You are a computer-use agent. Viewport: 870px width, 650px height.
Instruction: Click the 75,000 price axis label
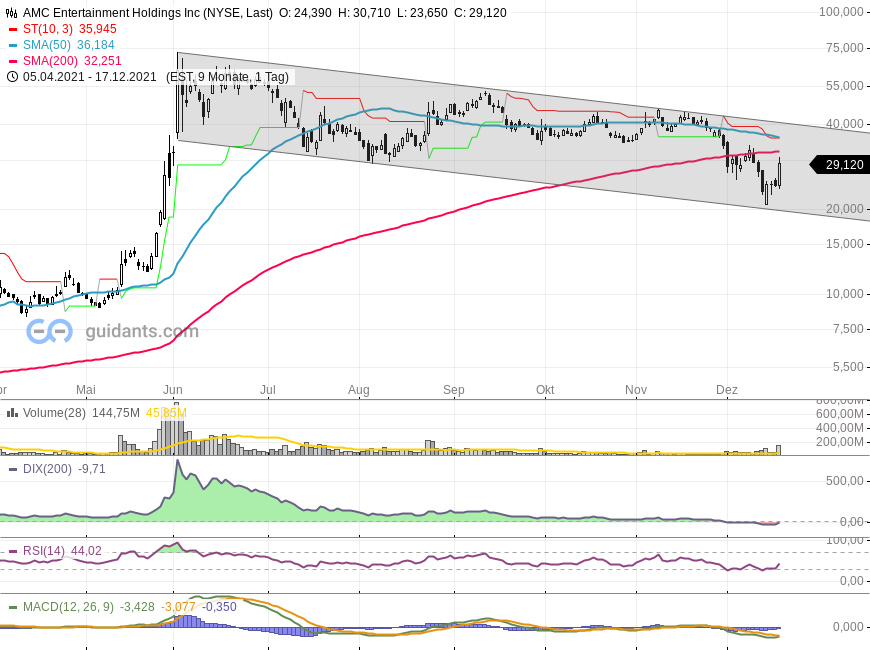pyautogui.click(x=844, y=48)
